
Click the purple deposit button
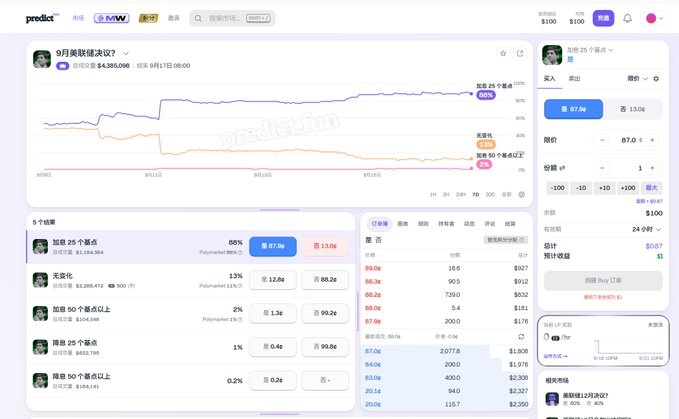coord(603,18)
